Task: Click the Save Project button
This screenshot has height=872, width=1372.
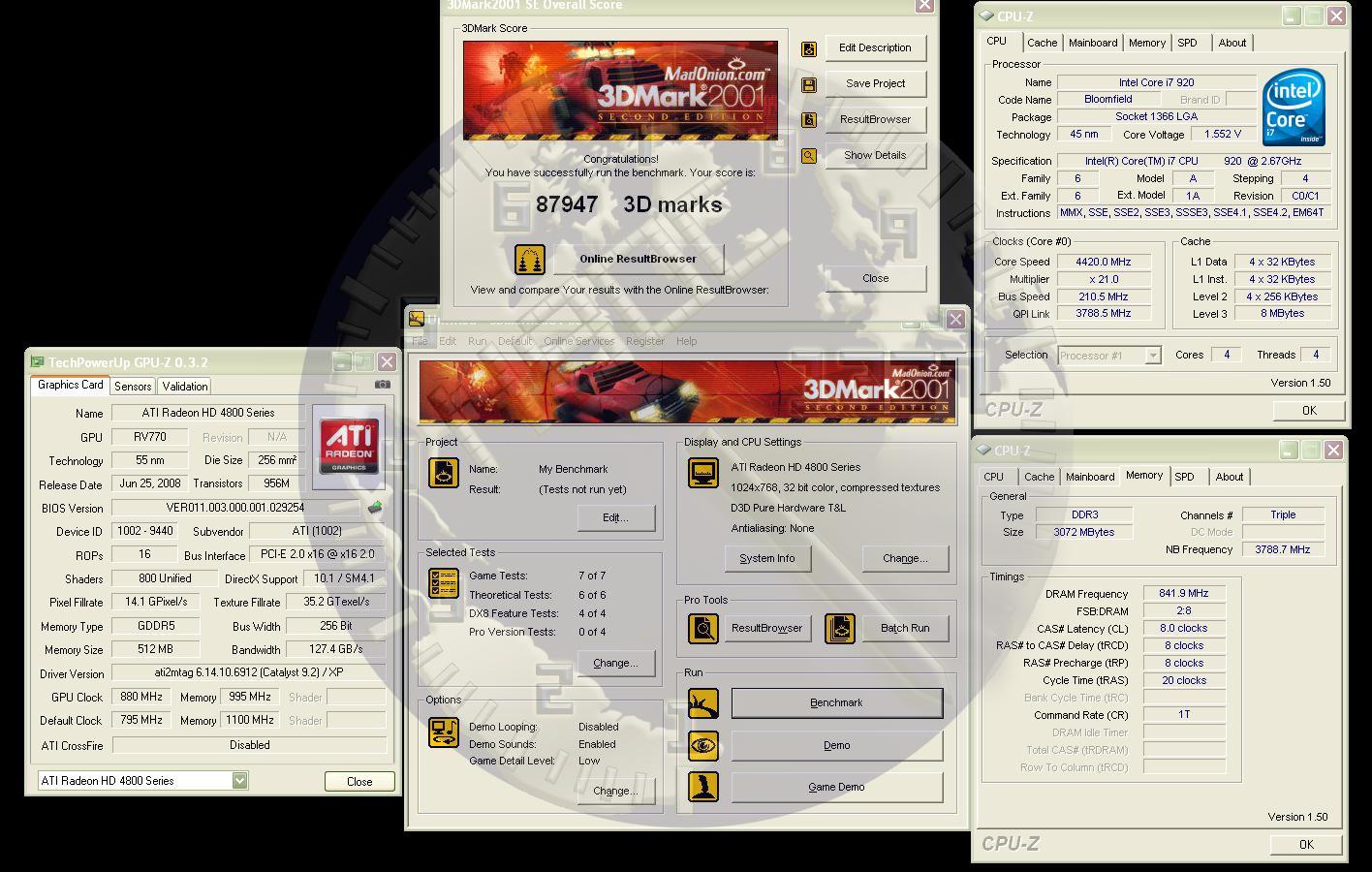Action: tap(875, 83)
